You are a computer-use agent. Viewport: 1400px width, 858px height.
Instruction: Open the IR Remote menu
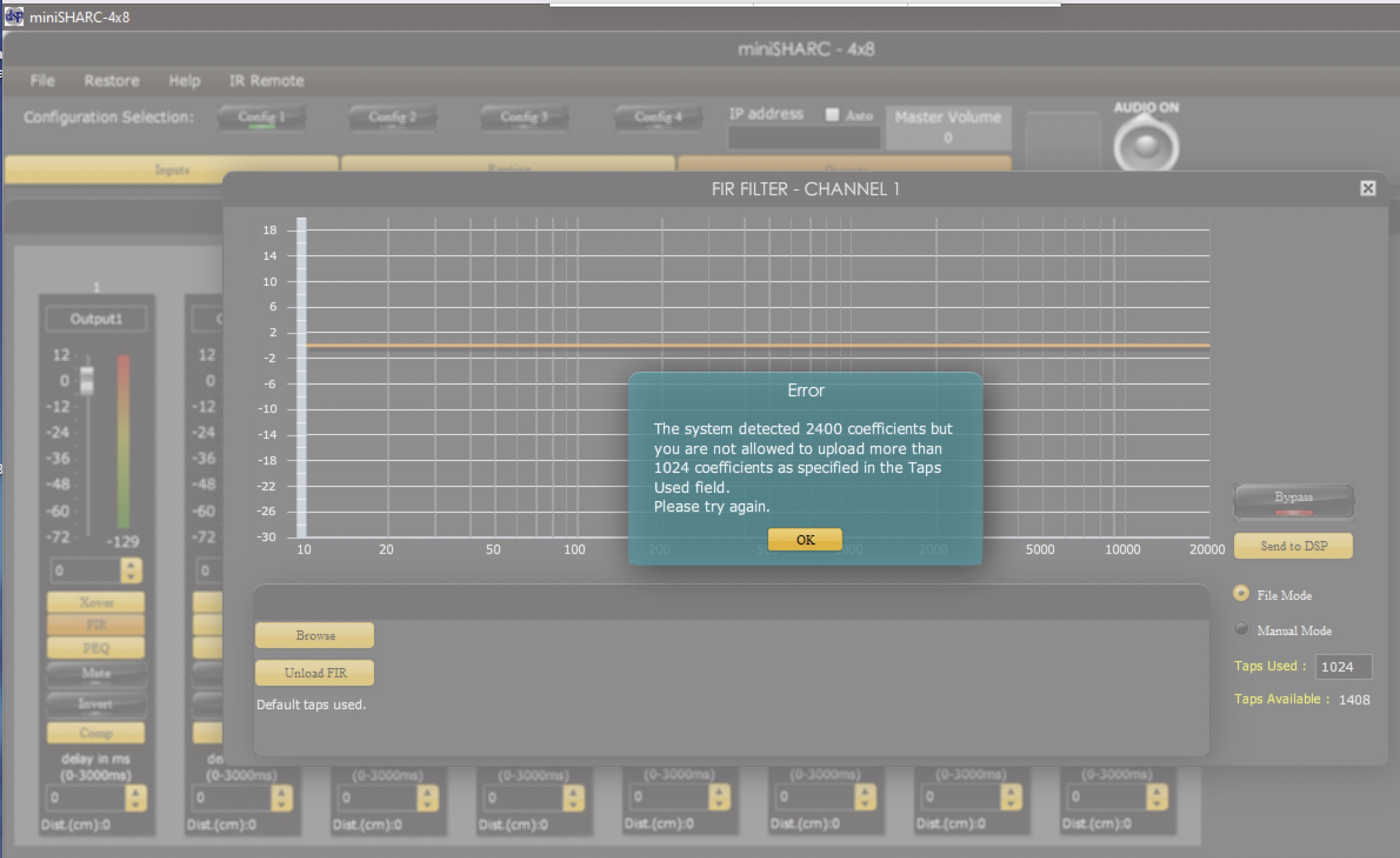click(266, 81)
